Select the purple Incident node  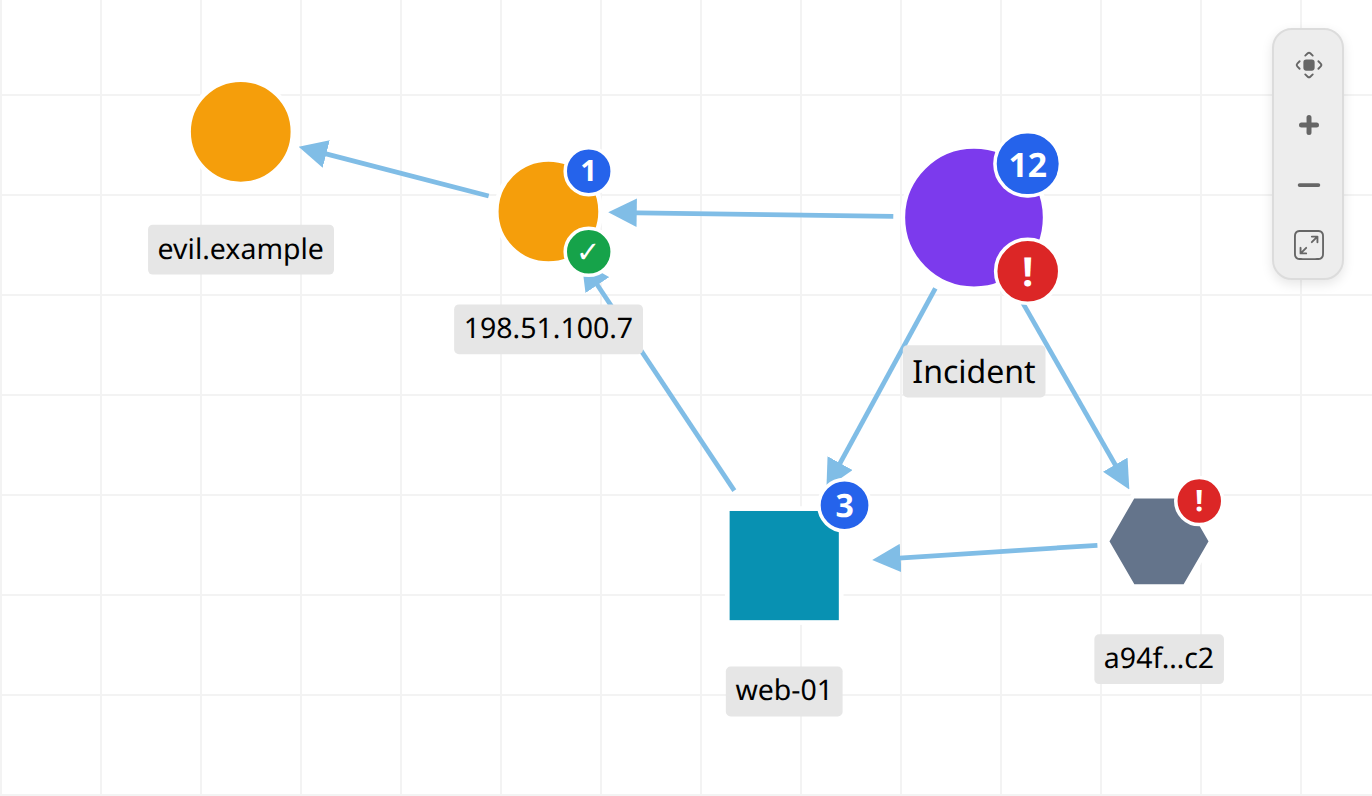(x=973, y=217)
